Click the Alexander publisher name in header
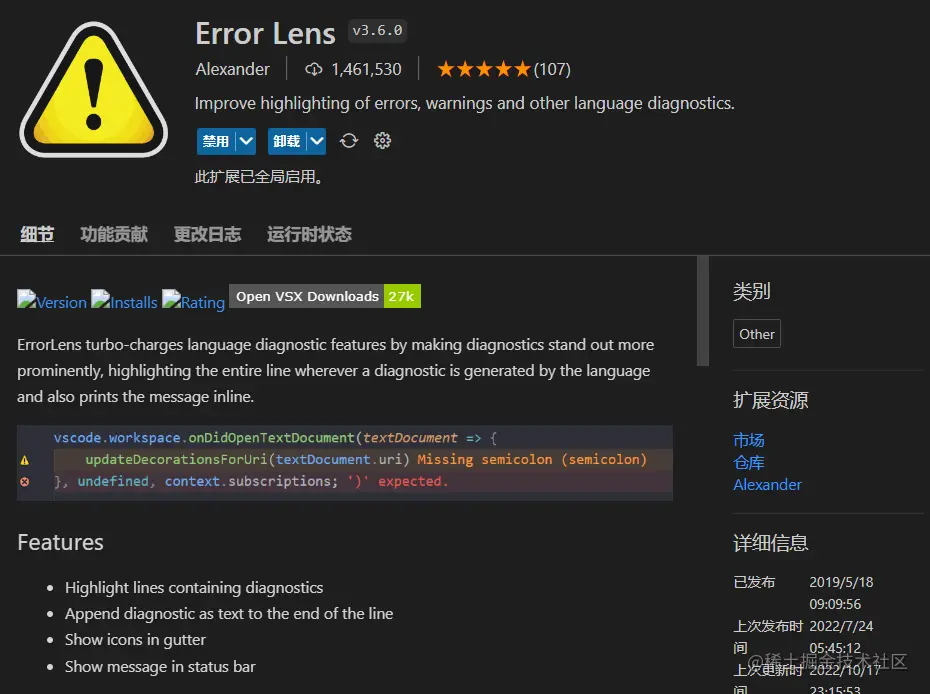 [232, 69]
